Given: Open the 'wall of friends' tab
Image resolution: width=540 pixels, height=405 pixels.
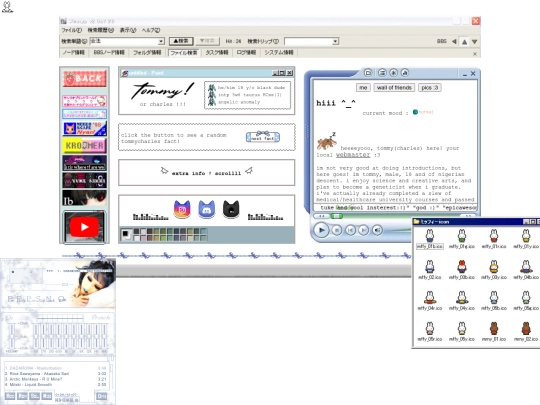Looking at the screenshot, I should [394, 87].
